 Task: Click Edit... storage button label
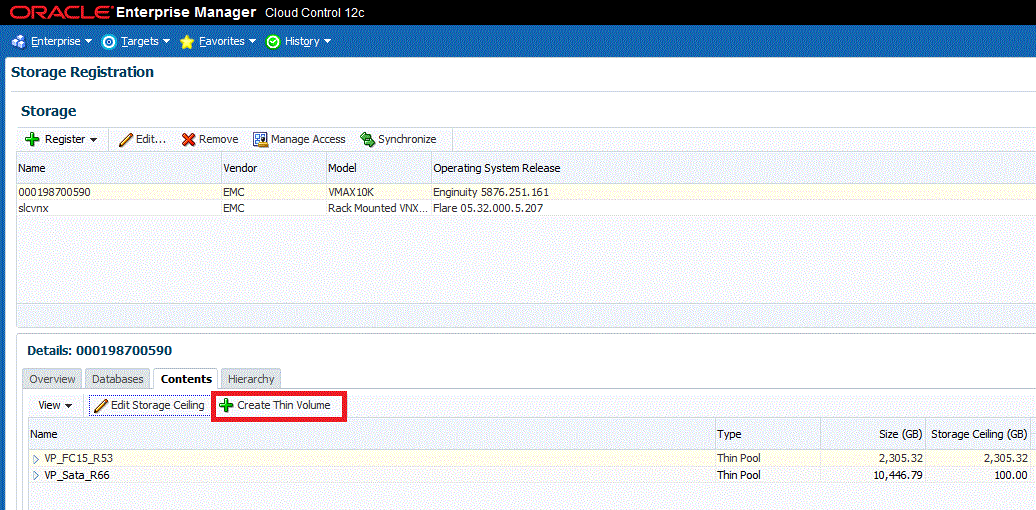[x=151, y=139]
